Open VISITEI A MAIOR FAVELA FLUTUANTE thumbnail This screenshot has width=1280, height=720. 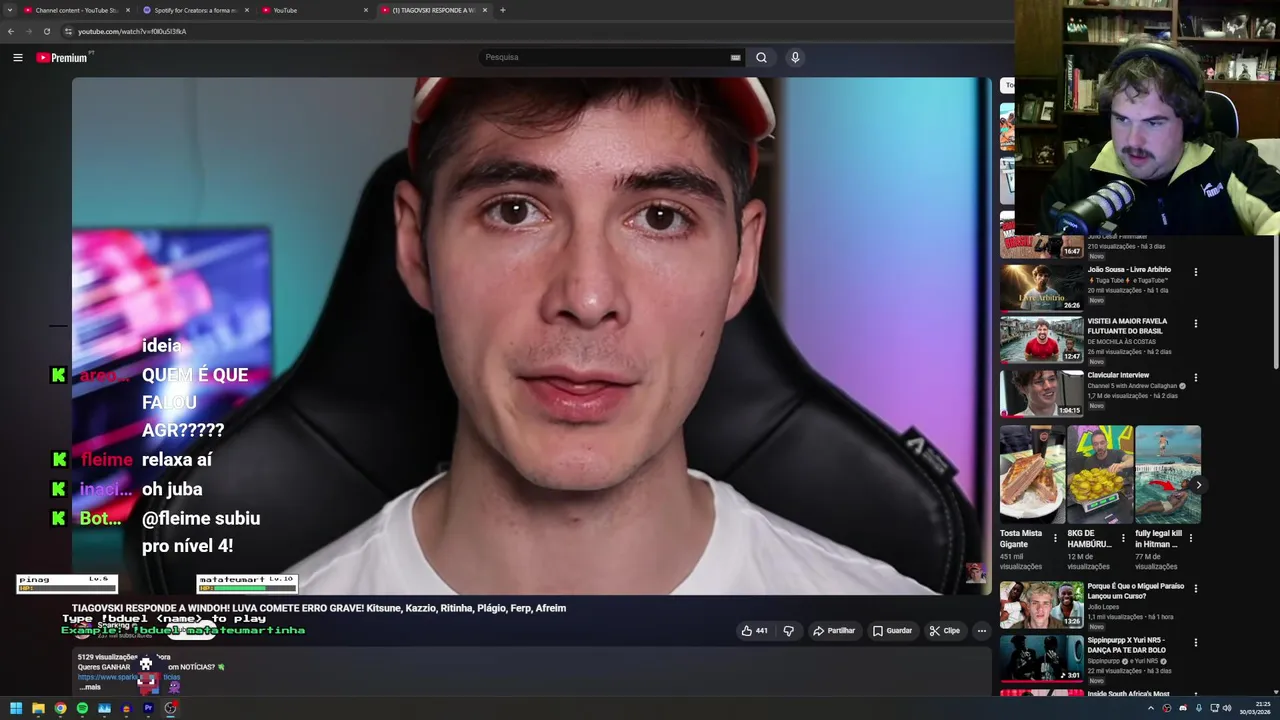(1042, 340)
